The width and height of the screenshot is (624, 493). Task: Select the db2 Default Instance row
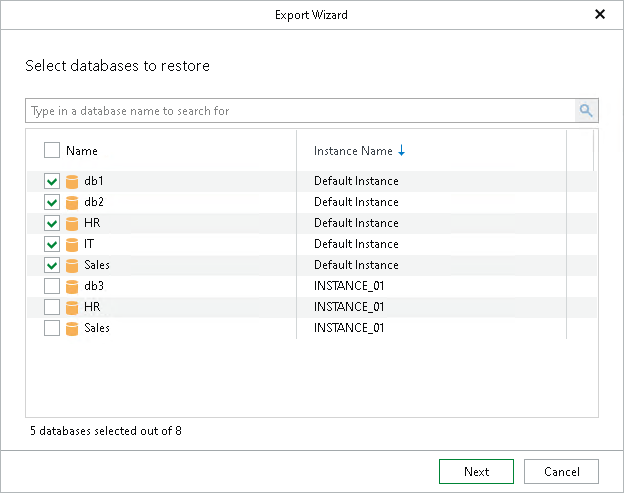click(356, 202)
